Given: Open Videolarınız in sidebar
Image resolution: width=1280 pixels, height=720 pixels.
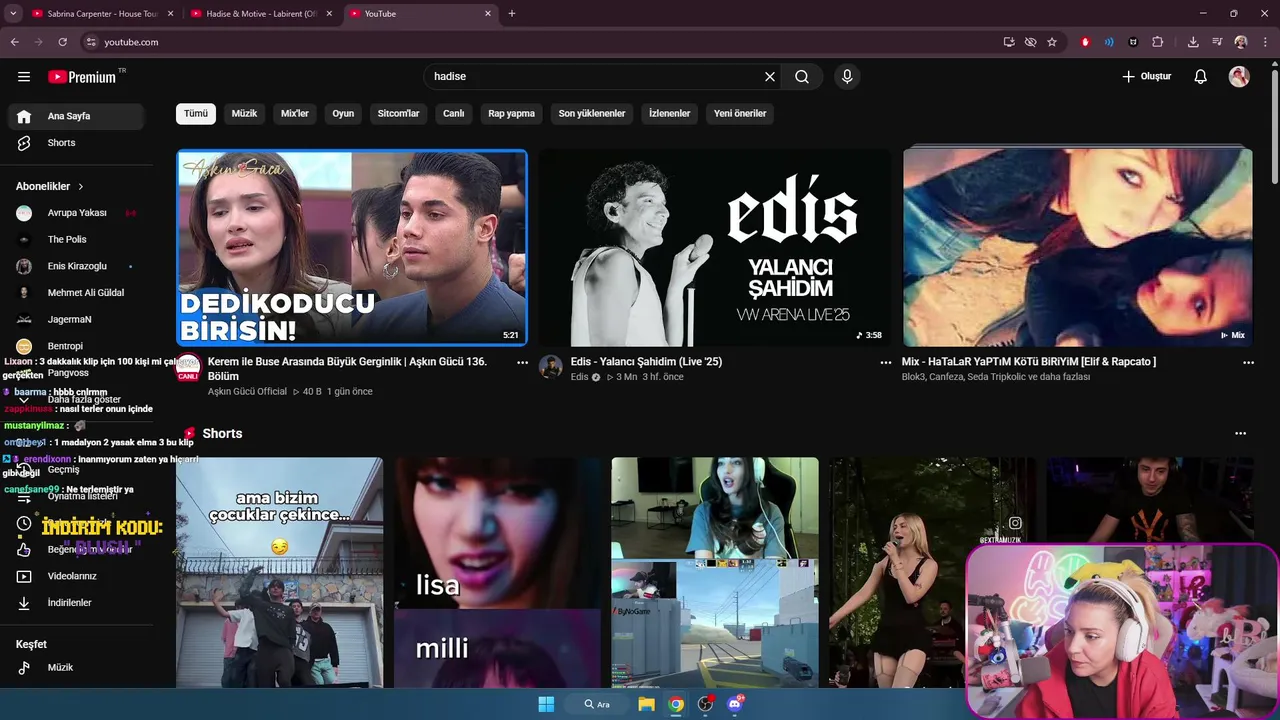Looking at the screenshot, I should 76,576.
